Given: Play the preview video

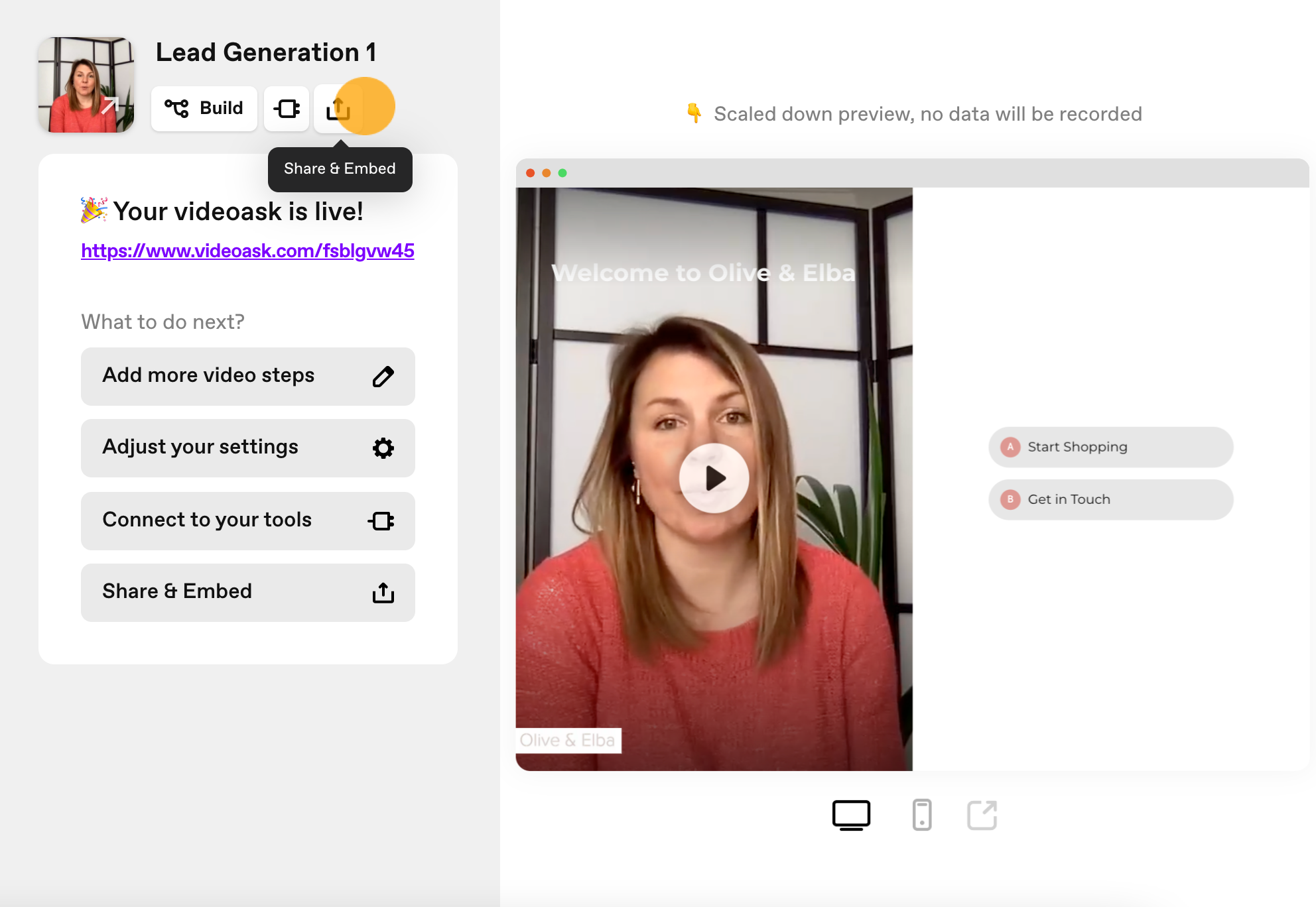Looking at the screenshot, I should tap(714, 478).
